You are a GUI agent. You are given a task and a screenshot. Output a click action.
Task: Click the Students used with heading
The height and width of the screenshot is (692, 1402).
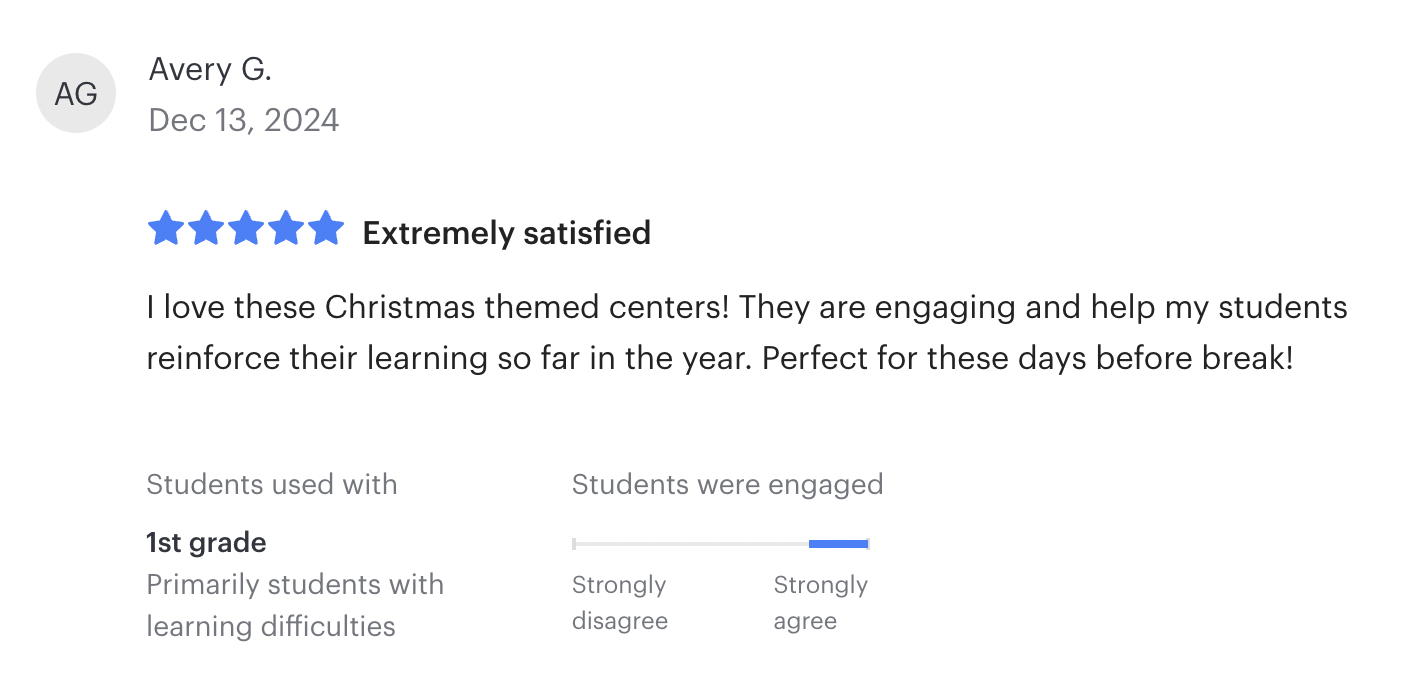pos(272,485)
